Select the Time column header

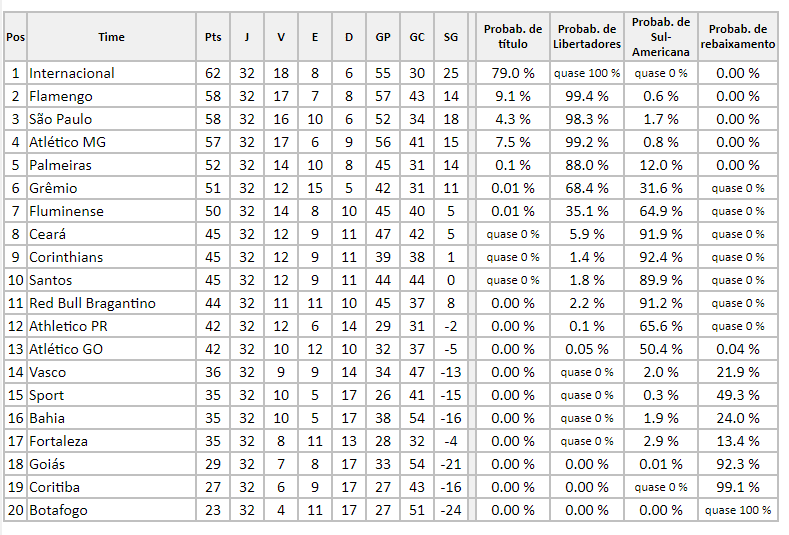pyautogui.click(x=111, y=37)
